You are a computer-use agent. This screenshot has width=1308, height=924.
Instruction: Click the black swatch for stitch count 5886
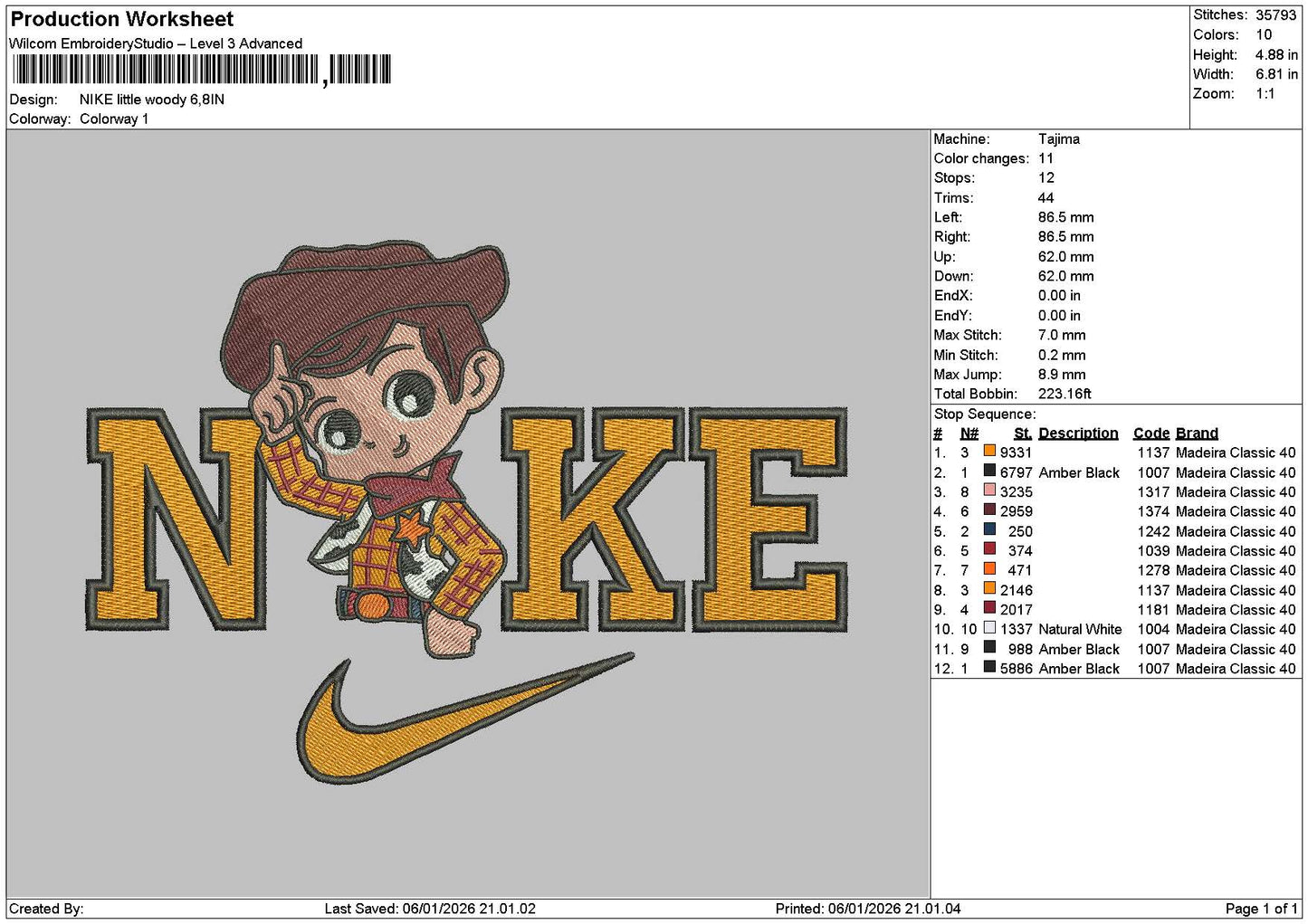989,668
